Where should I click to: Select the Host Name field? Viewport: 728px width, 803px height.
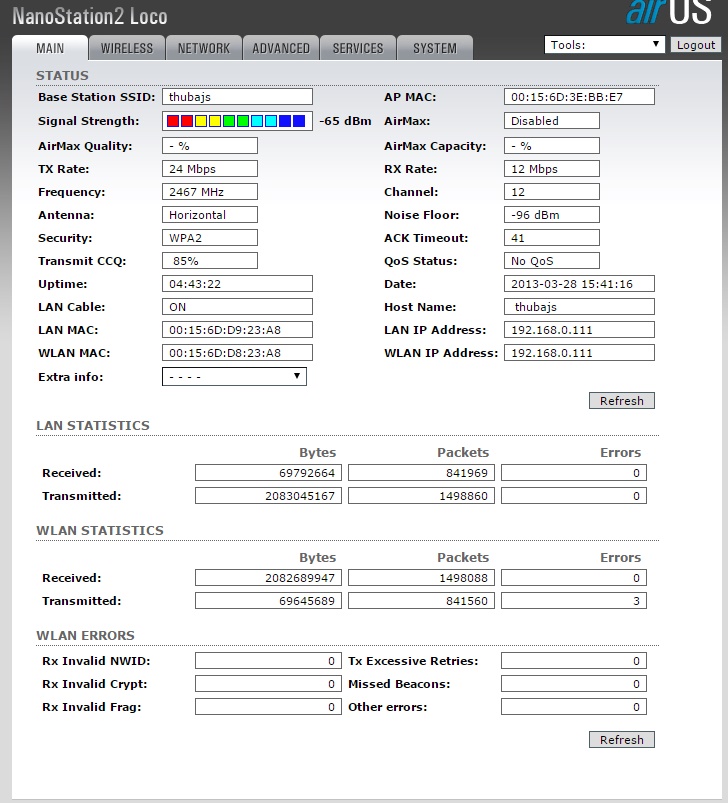(x=579, y=307)
